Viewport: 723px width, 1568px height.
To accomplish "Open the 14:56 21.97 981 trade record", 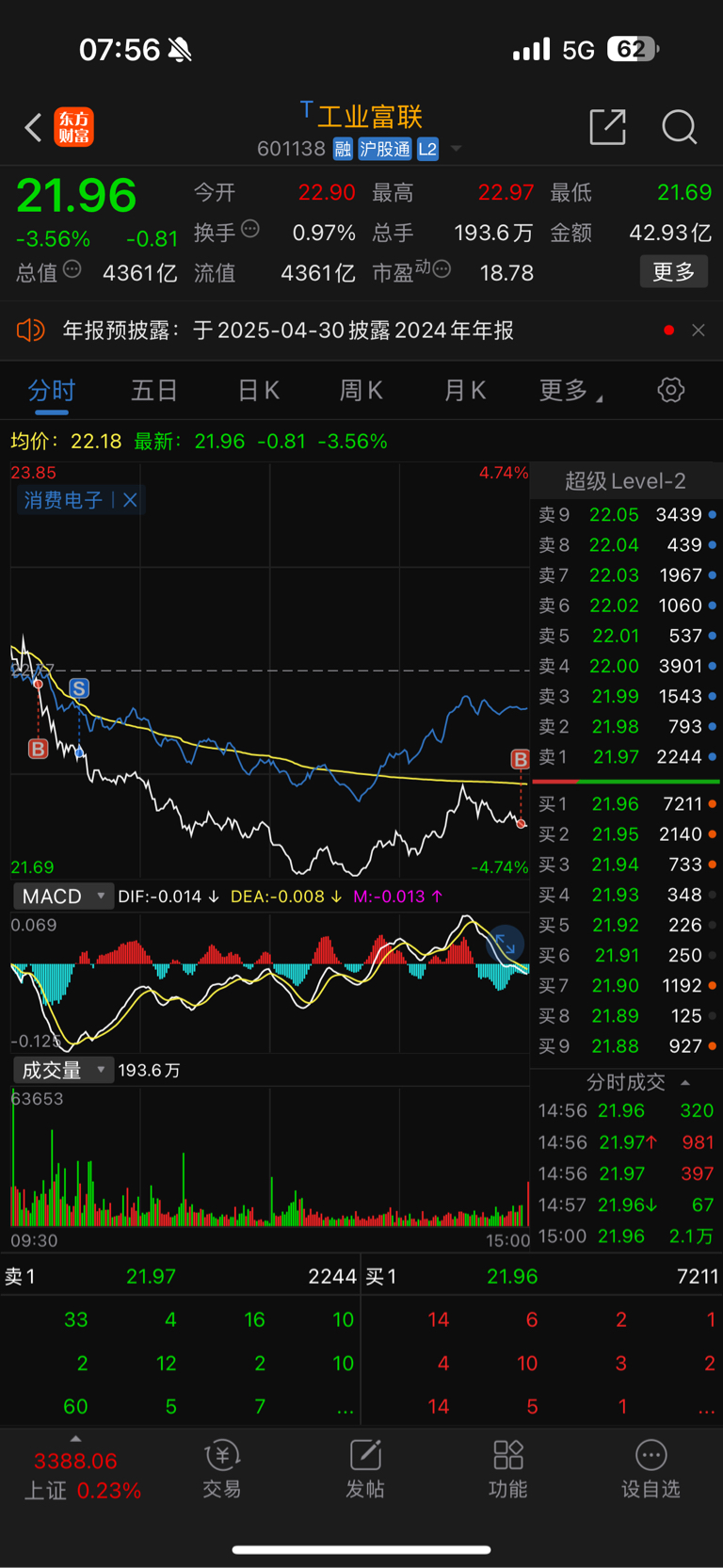I will 627,1142.
